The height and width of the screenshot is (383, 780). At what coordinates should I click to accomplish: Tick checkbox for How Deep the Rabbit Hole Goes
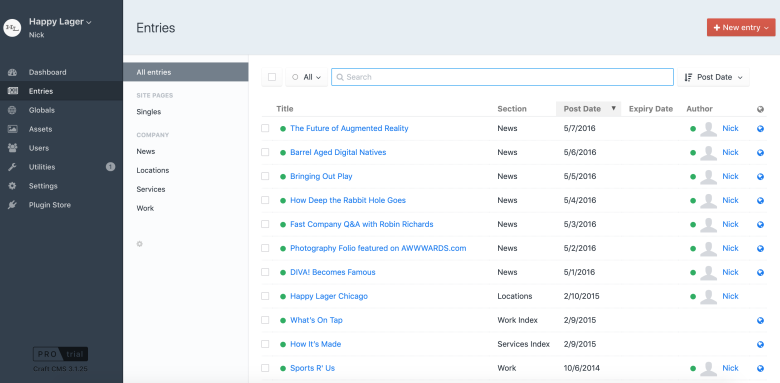coord(265,200)
